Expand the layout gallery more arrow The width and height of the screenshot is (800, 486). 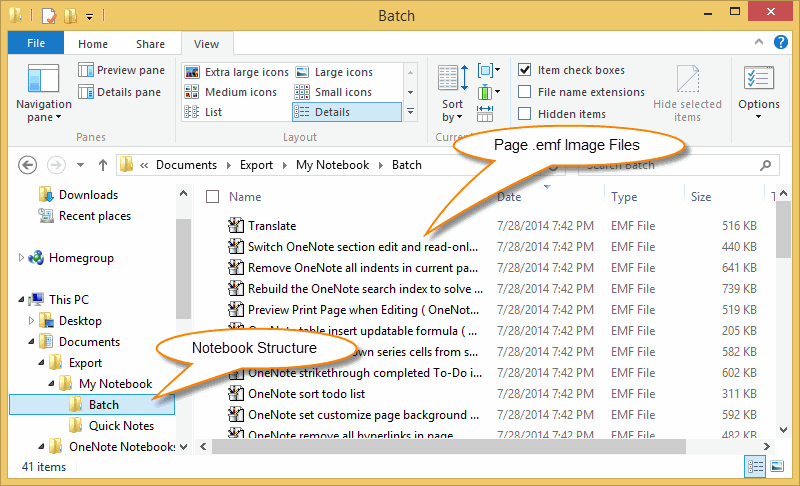pos(411,112)
